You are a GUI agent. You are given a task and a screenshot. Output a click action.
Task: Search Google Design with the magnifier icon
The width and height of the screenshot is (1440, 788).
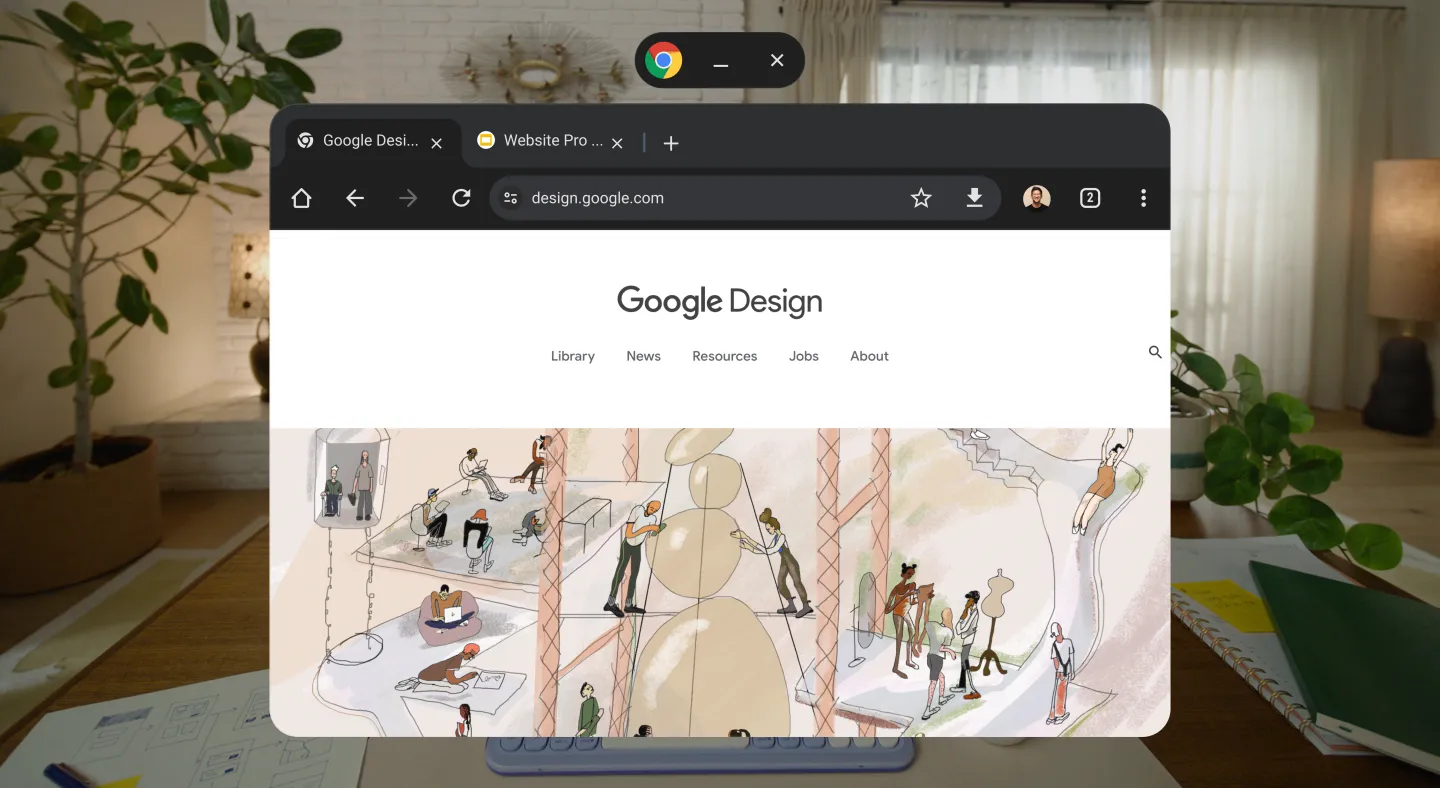(x=1155, y=352)
